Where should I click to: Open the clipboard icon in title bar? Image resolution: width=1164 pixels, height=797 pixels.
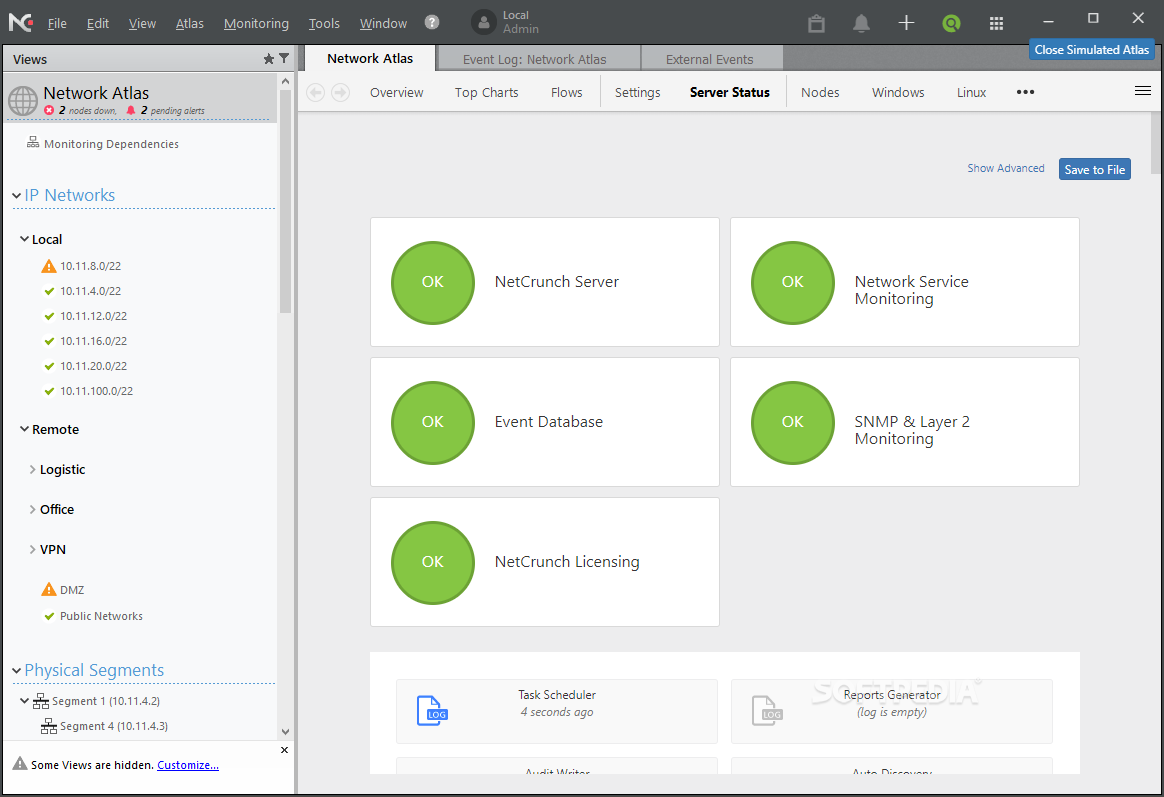point(817,23)
